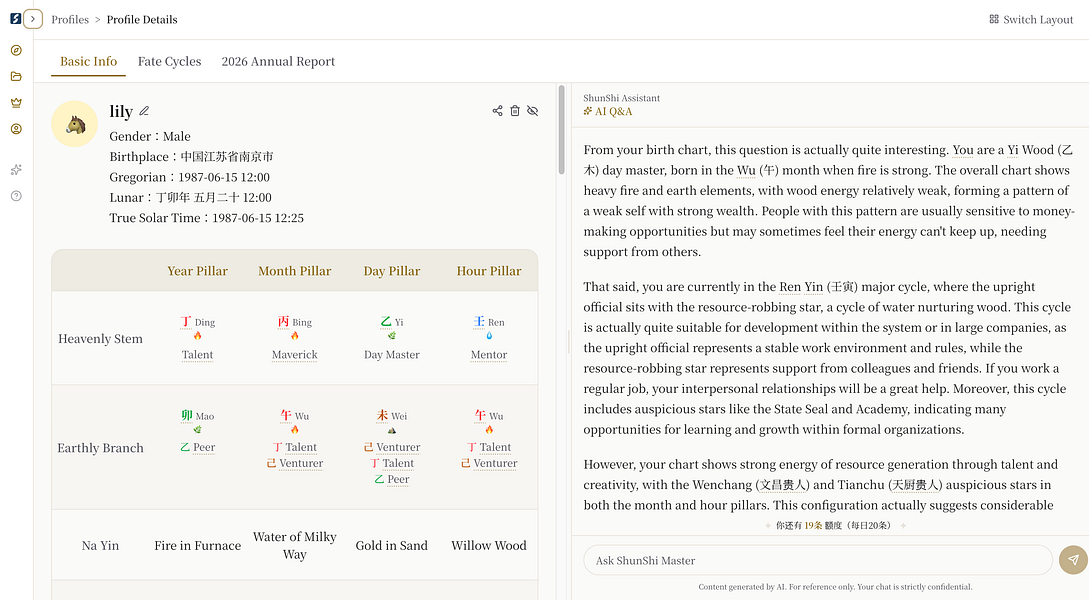This screenshot has height=600, width=1089.
Task: Click lily's horse avatar
Action: point(74,124)
